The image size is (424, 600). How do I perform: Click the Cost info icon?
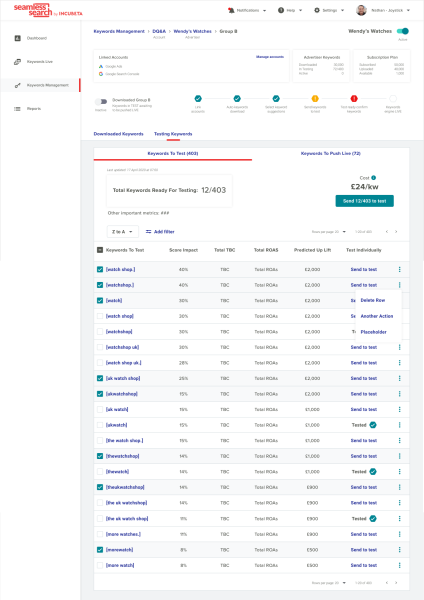[x=373, y=178]
